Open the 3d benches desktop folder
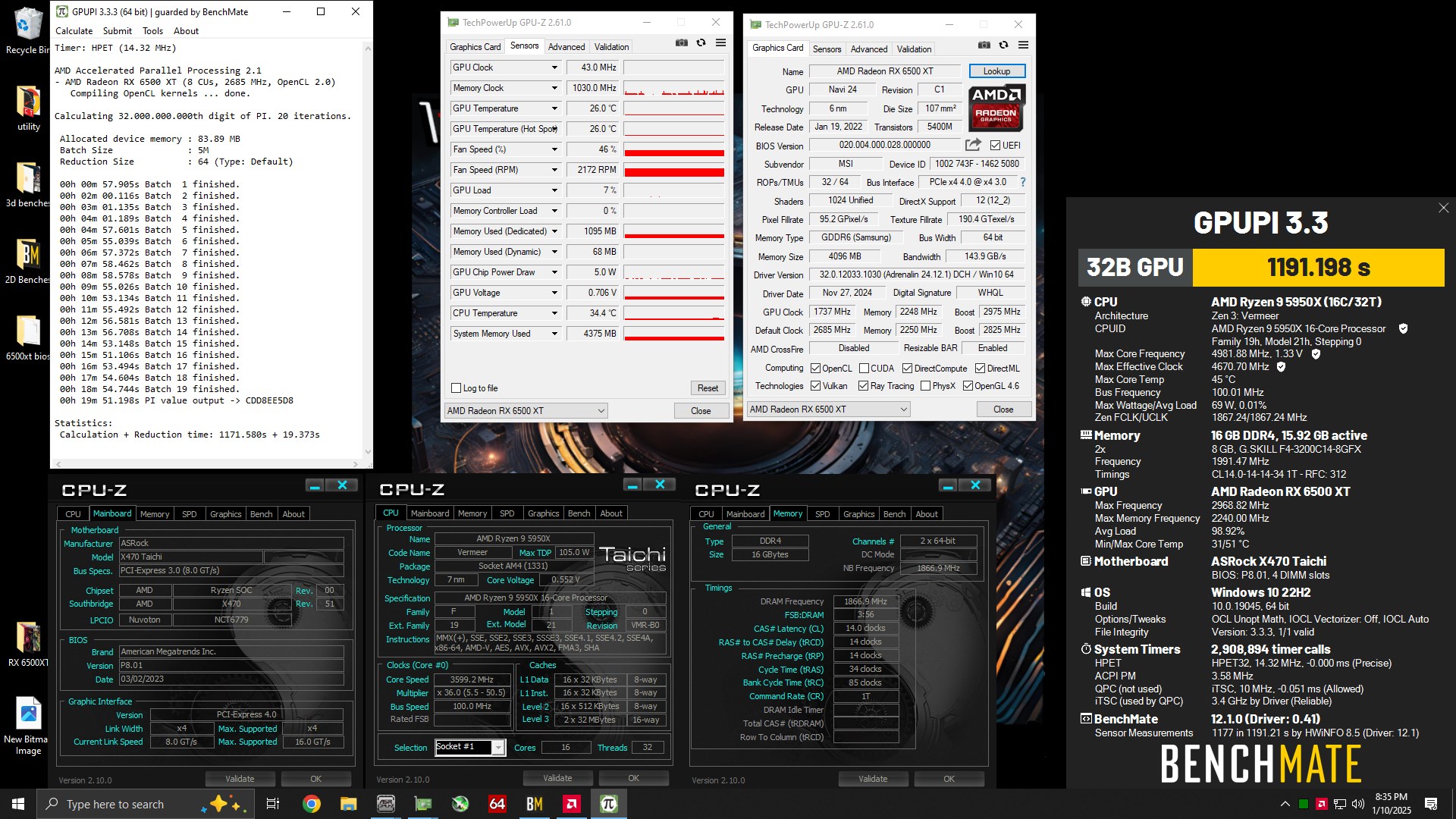Image resolution: width=1456 pixels, height=819 pixels. pos(28,184)
